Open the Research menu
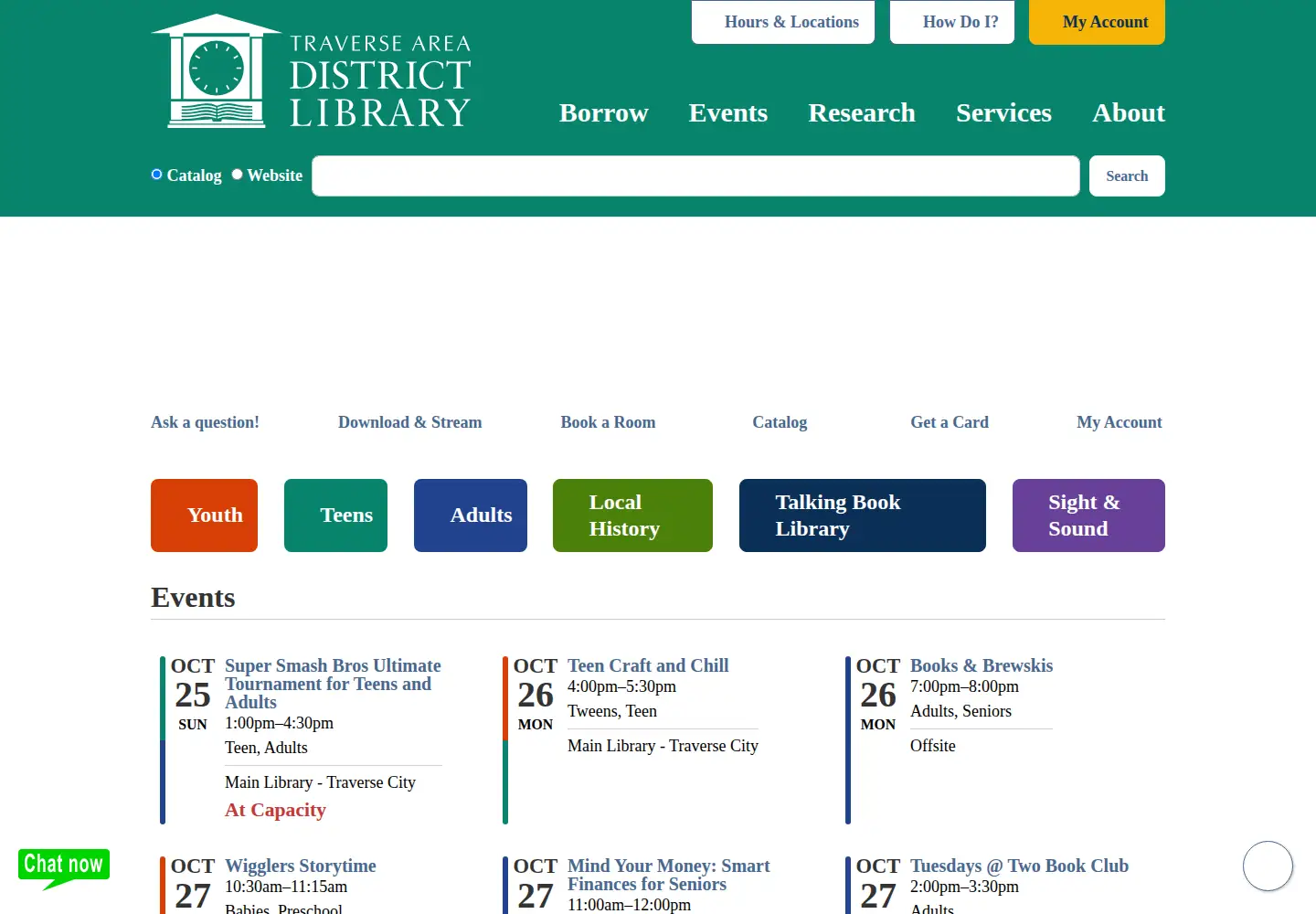Image resolution: width=1316 pixels, height=914 pixels. [862, 112]
